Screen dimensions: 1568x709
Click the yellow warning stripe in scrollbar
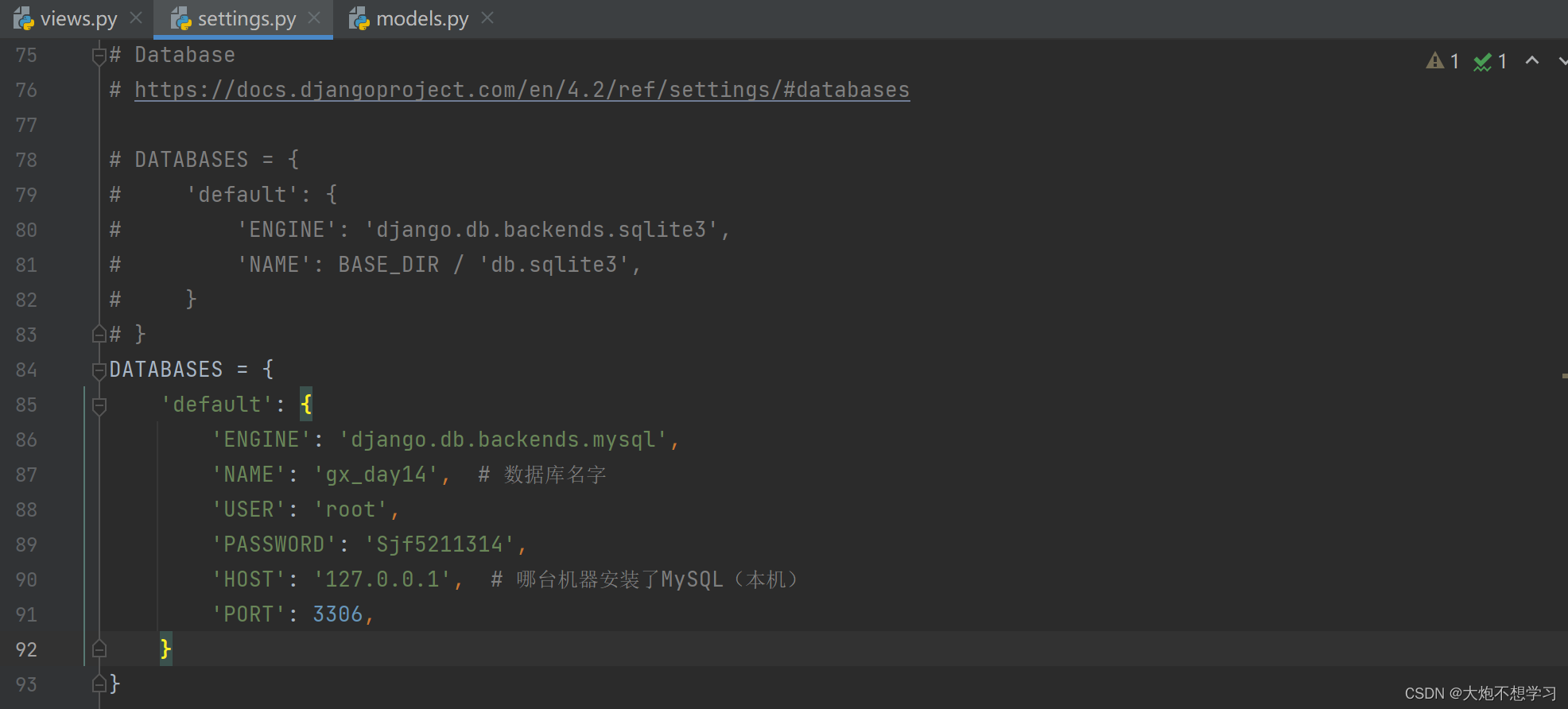tap(1564, 375)
